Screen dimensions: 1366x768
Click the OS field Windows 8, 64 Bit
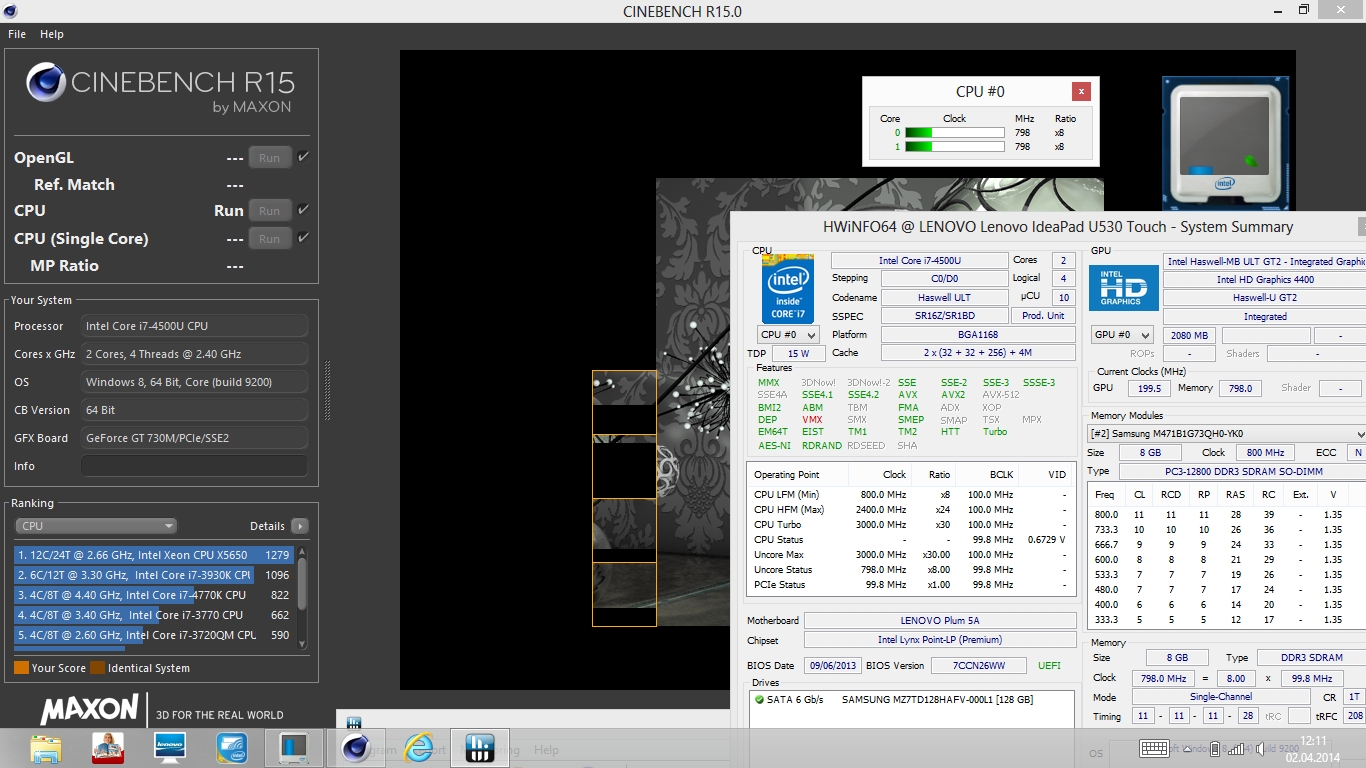pyautogui.click(x=194, y=382)
